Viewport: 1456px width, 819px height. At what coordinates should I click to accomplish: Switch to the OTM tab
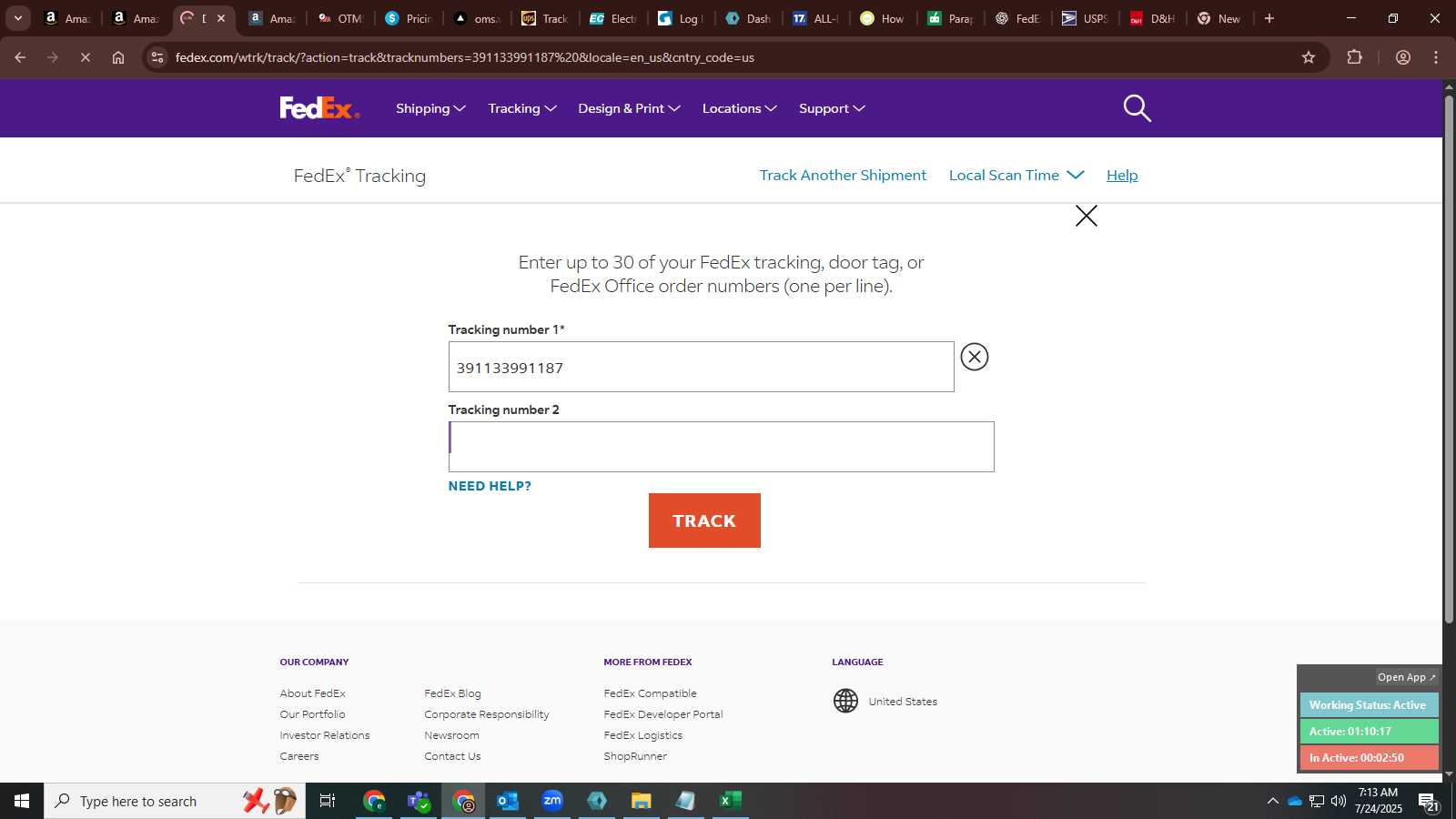pos(341,18)
